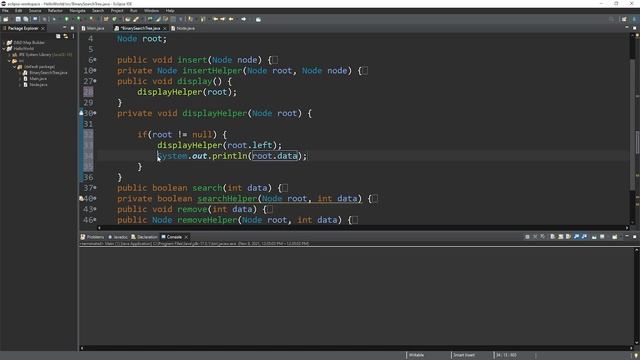Select Node.java in Package Explorer tree
The height and width of the screenshot is (360, 640).
pos(35,85)
